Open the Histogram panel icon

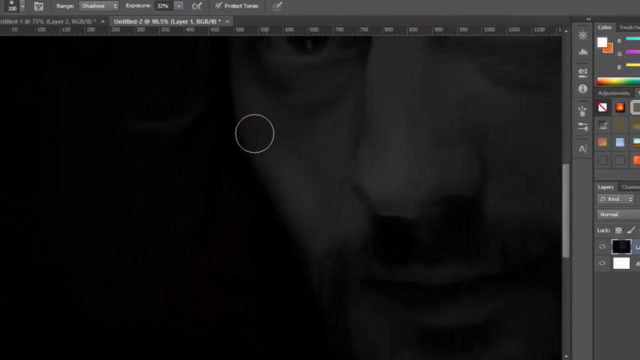583,51
